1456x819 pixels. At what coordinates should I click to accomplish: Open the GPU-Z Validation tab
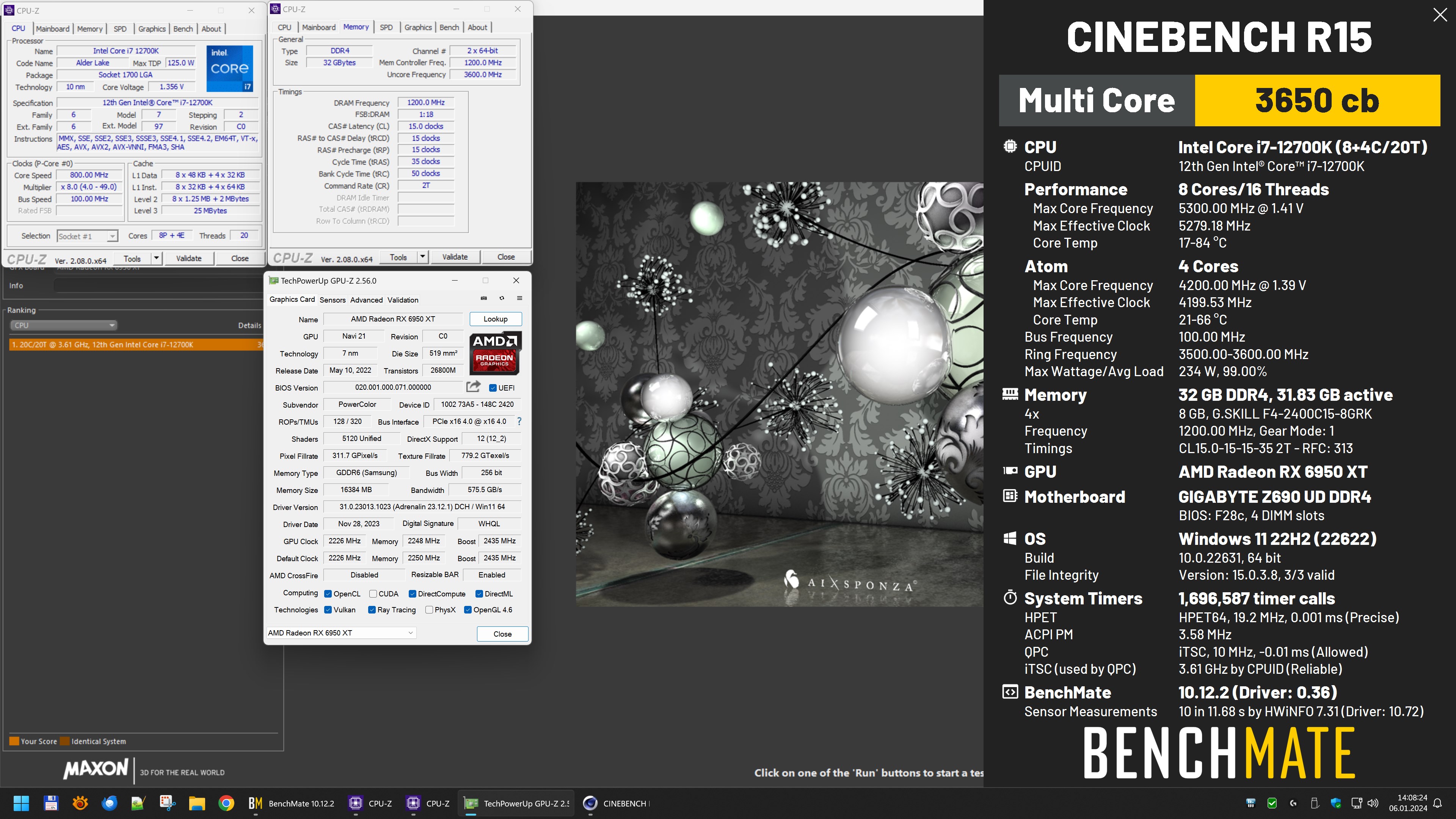pos(403,300)
